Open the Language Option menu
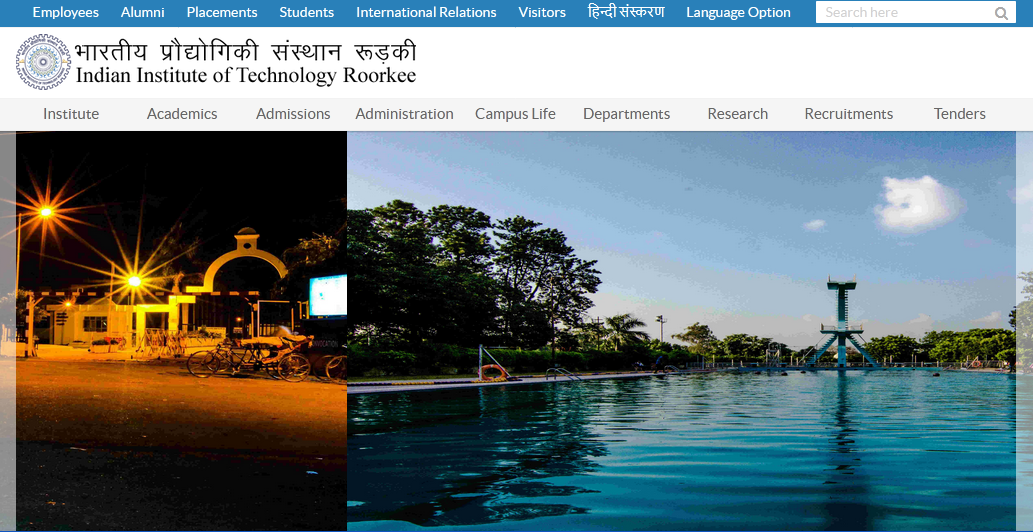This screenshot has height=532, width=1033. point(739,13)
